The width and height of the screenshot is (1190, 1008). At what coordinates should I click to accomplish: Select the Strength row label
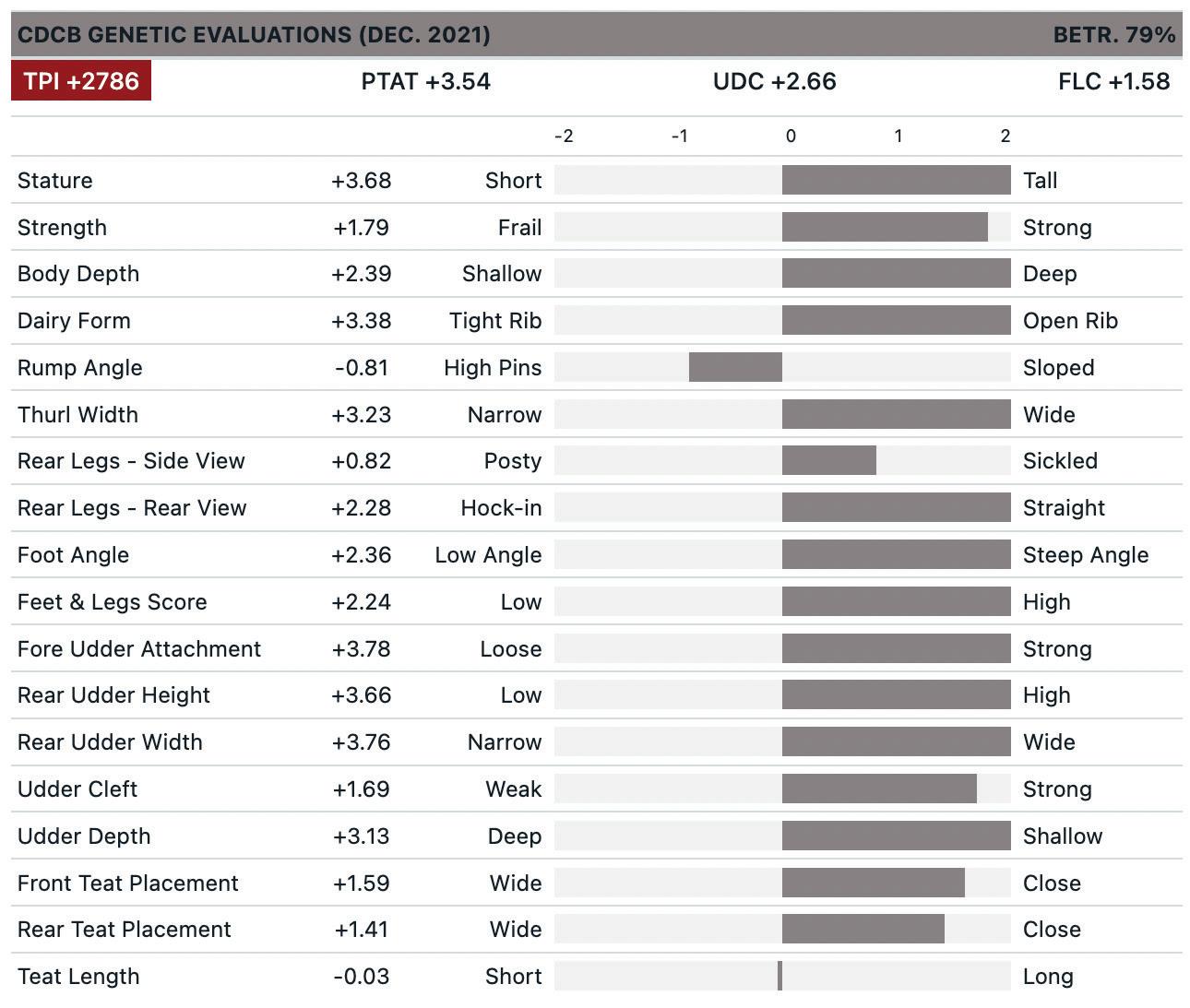coord(62,228)
